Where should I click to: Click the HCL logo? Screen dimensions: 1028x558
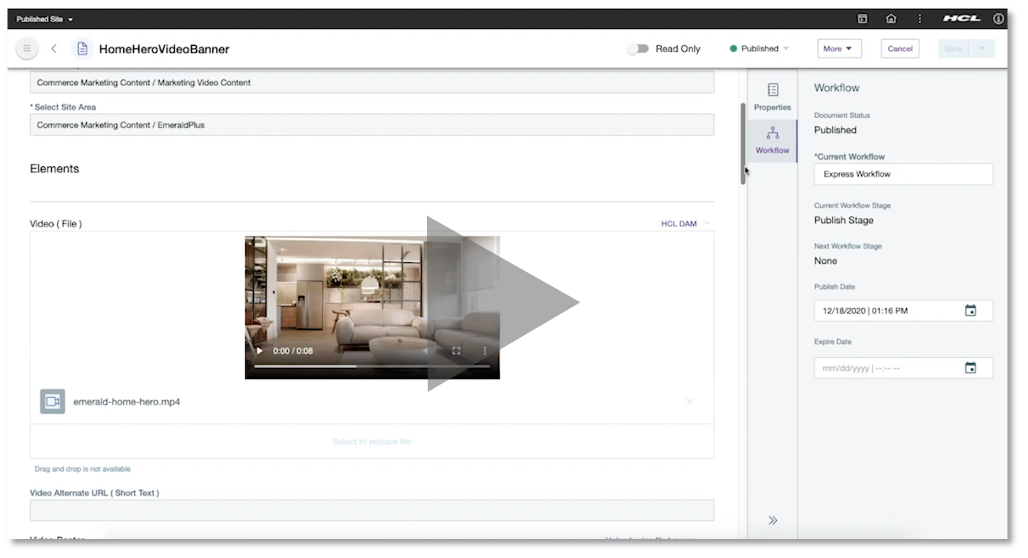pyautogui.click(x=962, y=19)
